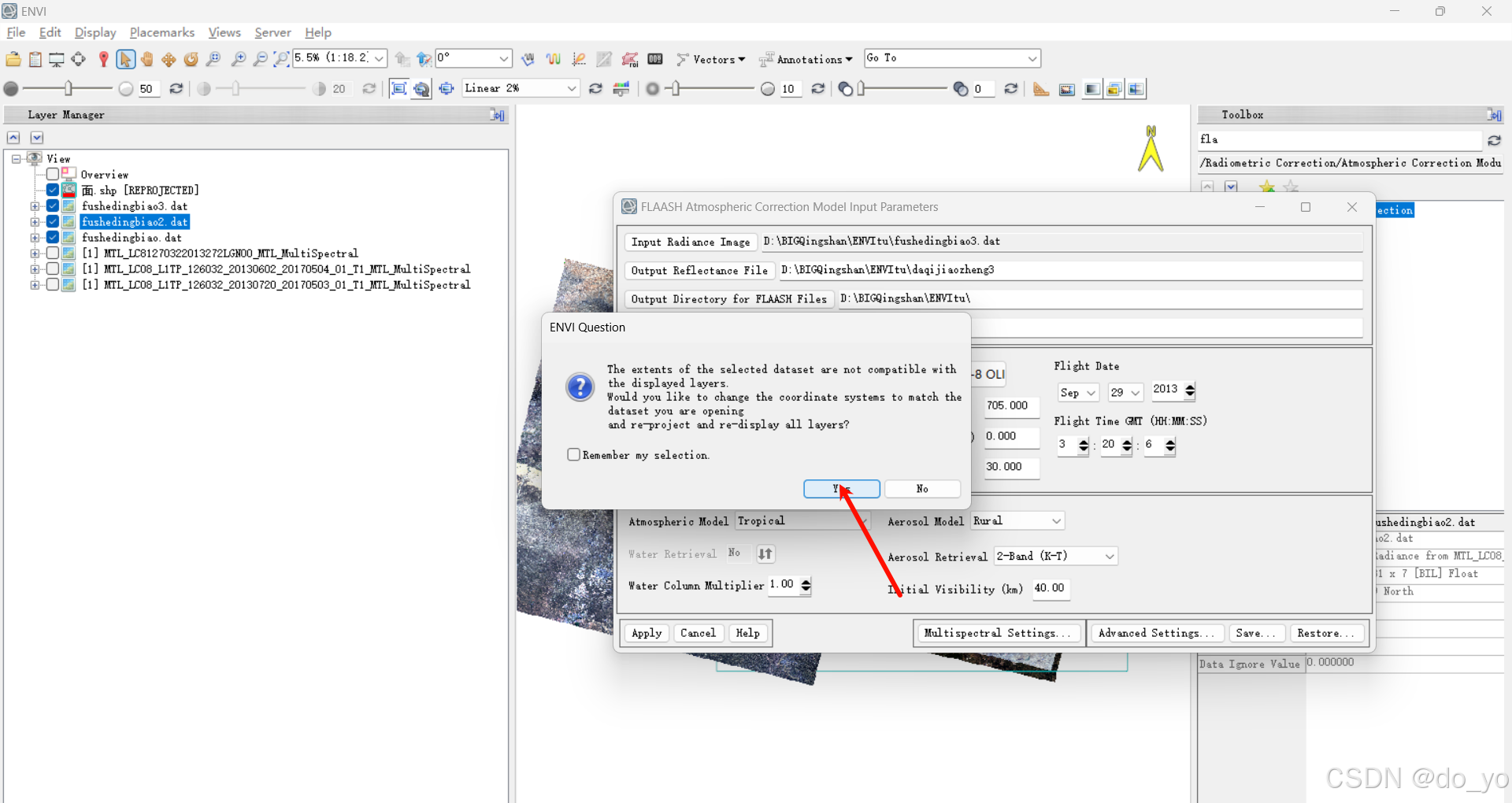Image resolution: width=1512 pixels, height=803 pixels.
Task: Open the Server menu
Action: tap(273, 32)
